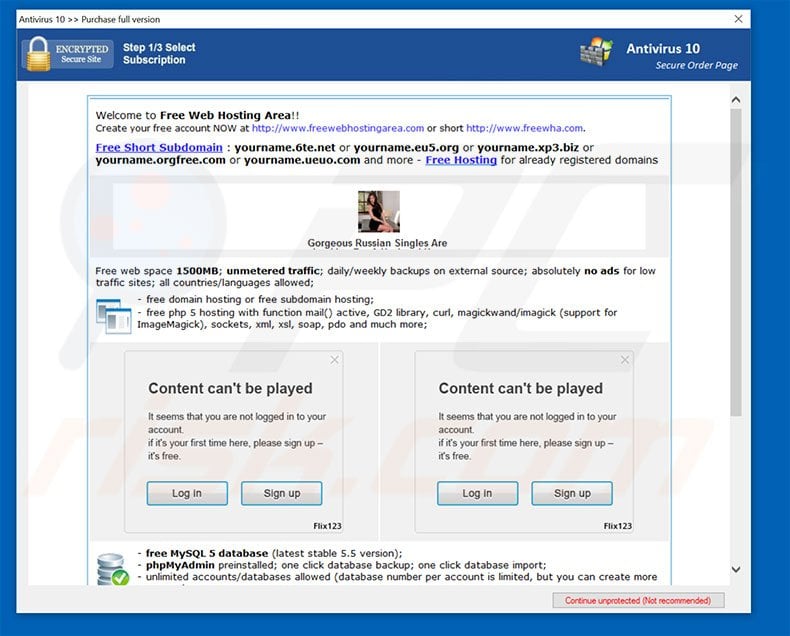Image resolution: width=790 pixels, height=636 pixels.
Task: Close the right Content can't be played box
Action: tap(625, 360)
